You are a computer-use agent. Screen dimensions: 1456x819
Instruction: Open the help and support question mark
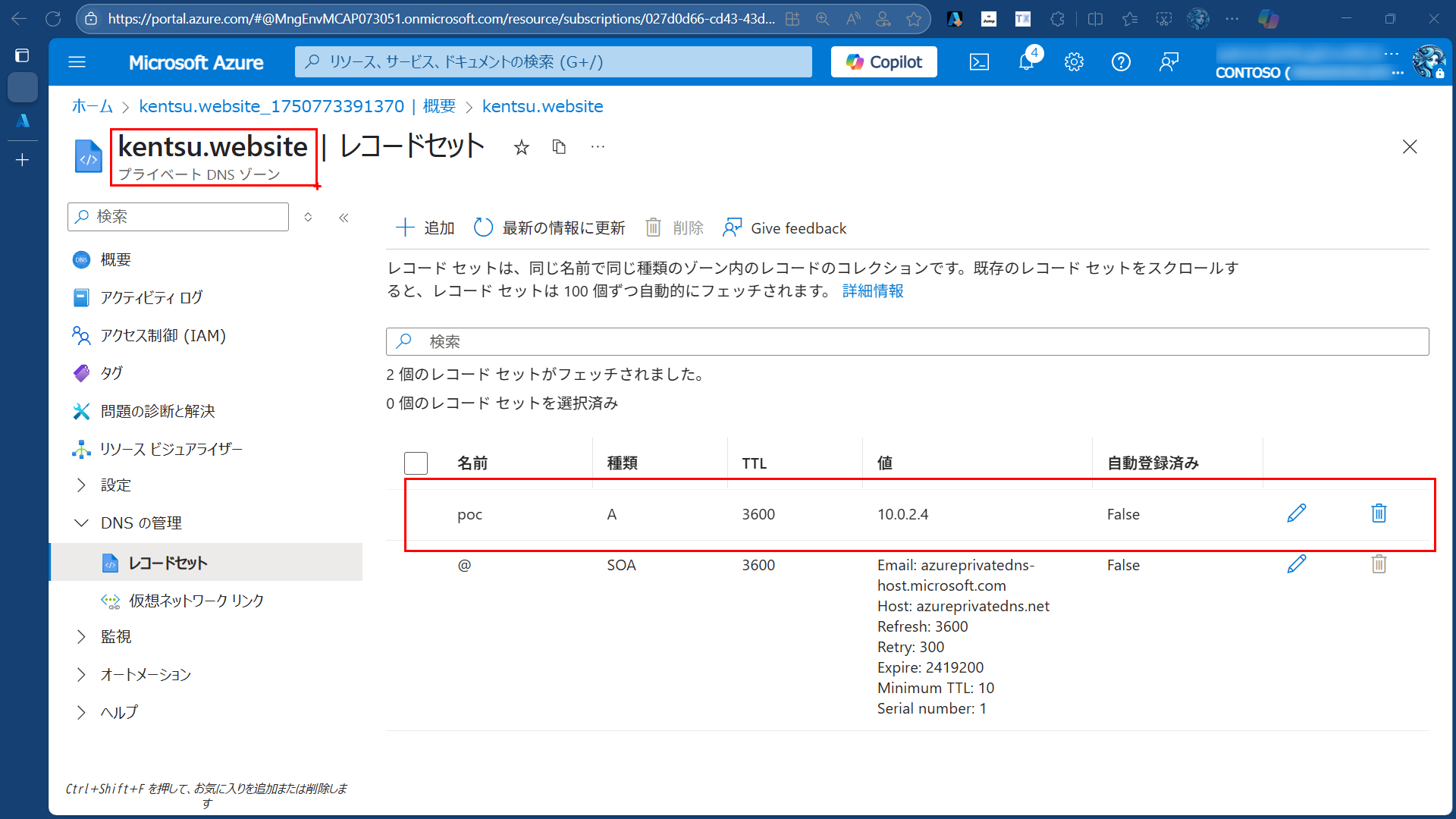tap(1121, 62)
